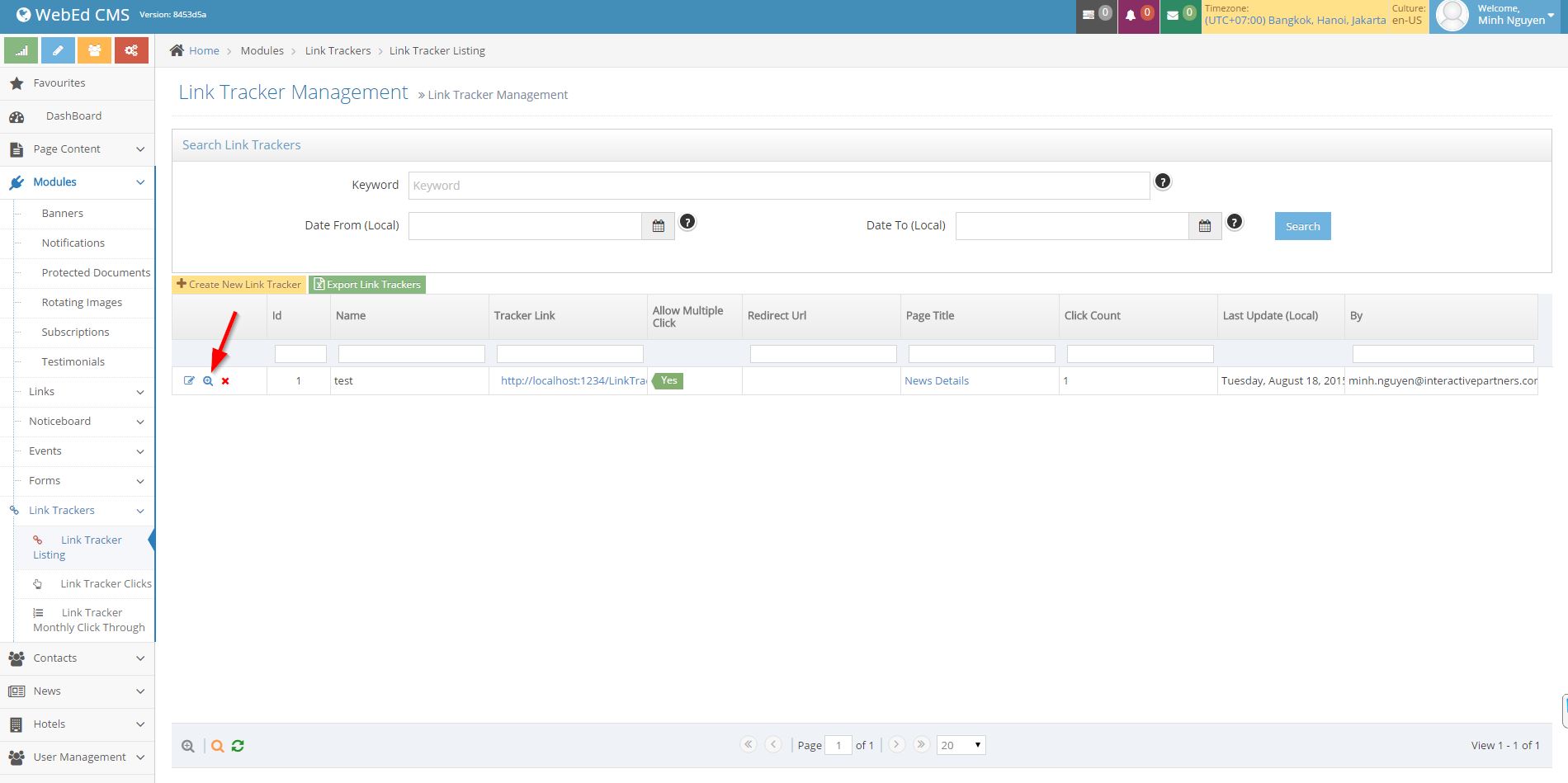Click the blue Search button

(1302, 226)
